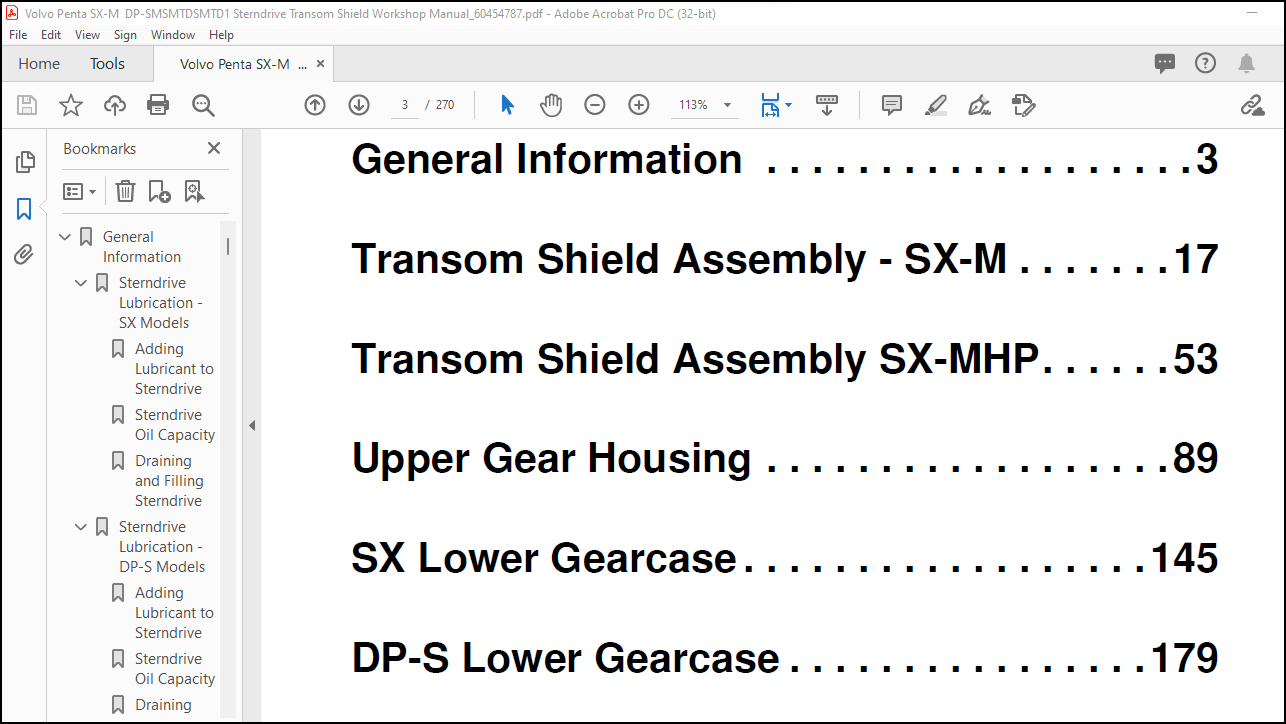
Task: Open page thumbnails panel icon
Action: (x=25, y=161)
